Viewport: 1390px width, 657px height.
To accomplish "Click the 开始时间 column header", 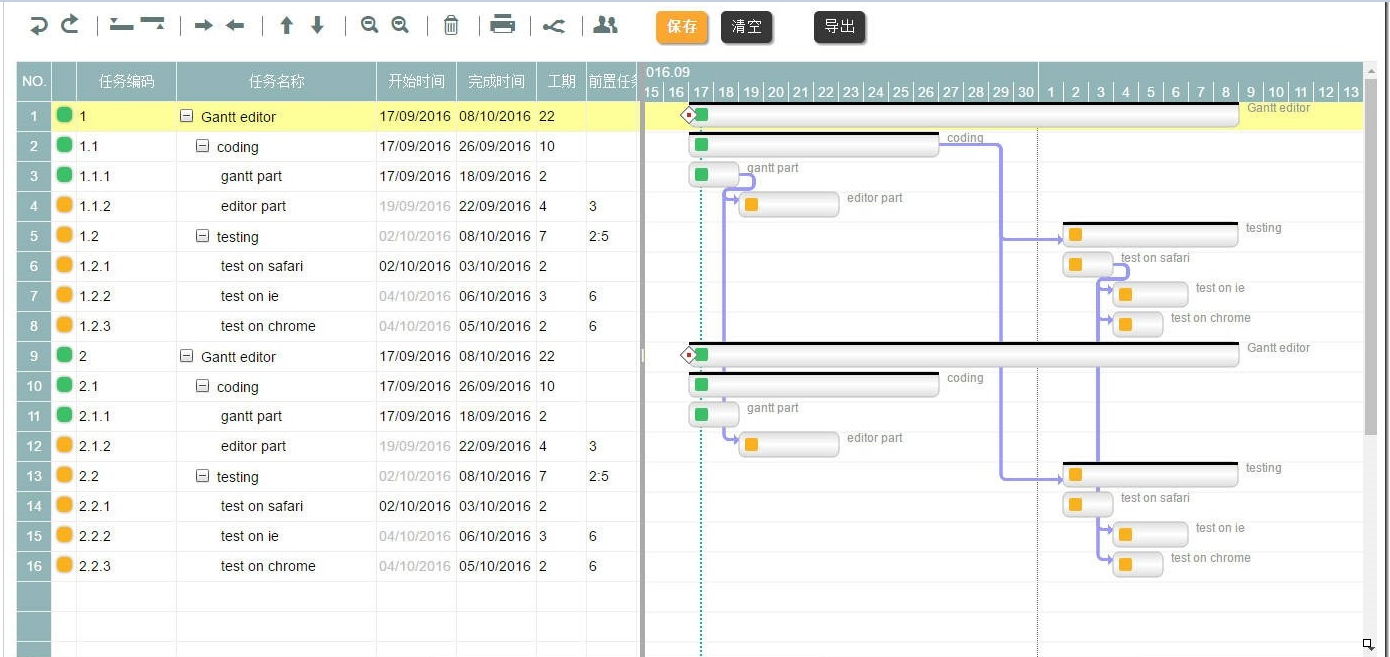I will pos(416,82).
